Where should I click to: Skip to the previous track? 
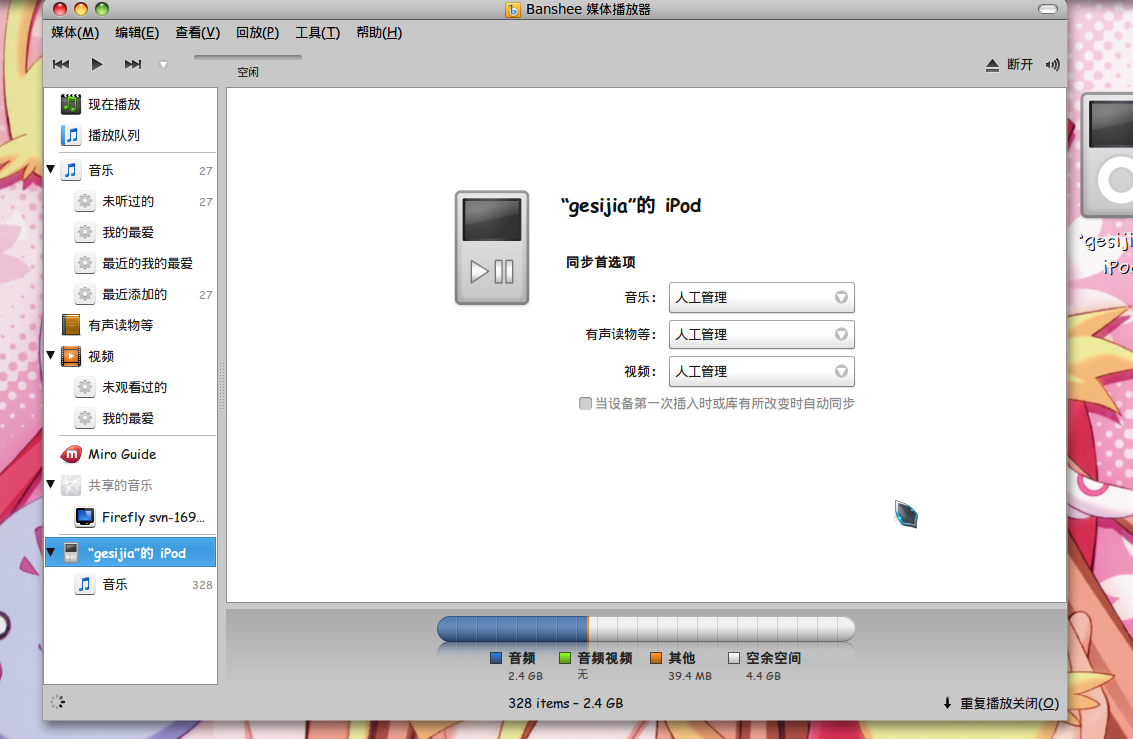(61, 64)
